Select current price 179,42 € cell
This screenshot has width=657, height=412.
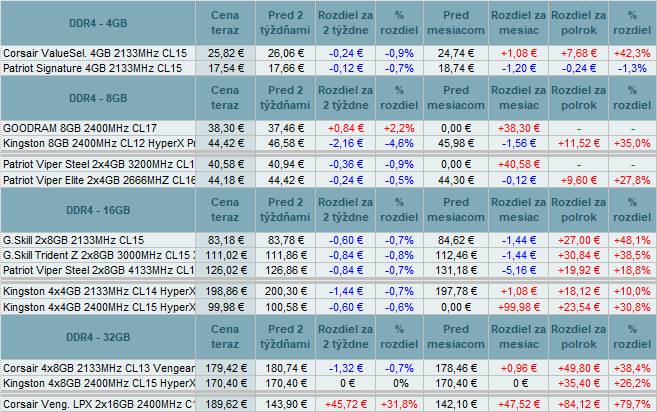coord(225,368)
